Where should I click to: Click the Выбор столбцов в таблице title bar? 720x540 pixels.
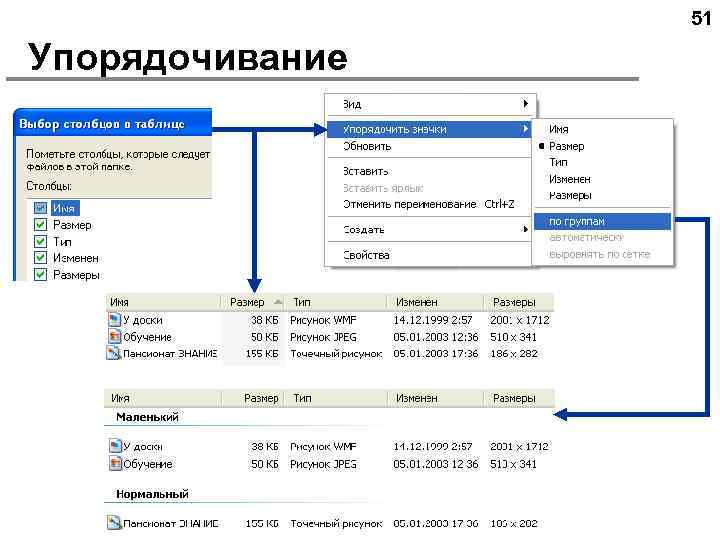point(113,124)
